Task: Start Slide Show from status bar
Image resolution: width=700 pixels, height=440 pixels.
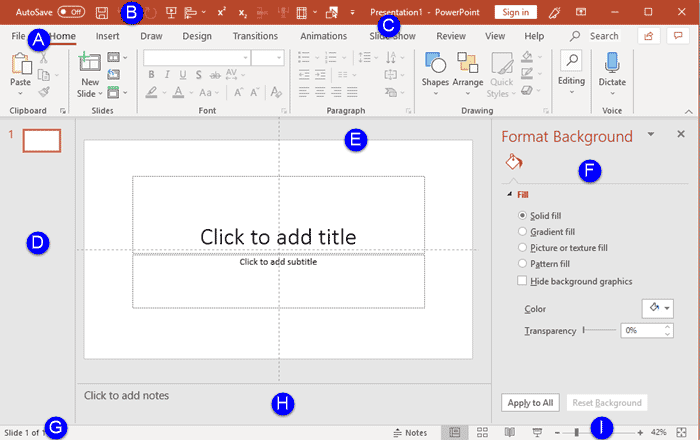Action: 538,432
